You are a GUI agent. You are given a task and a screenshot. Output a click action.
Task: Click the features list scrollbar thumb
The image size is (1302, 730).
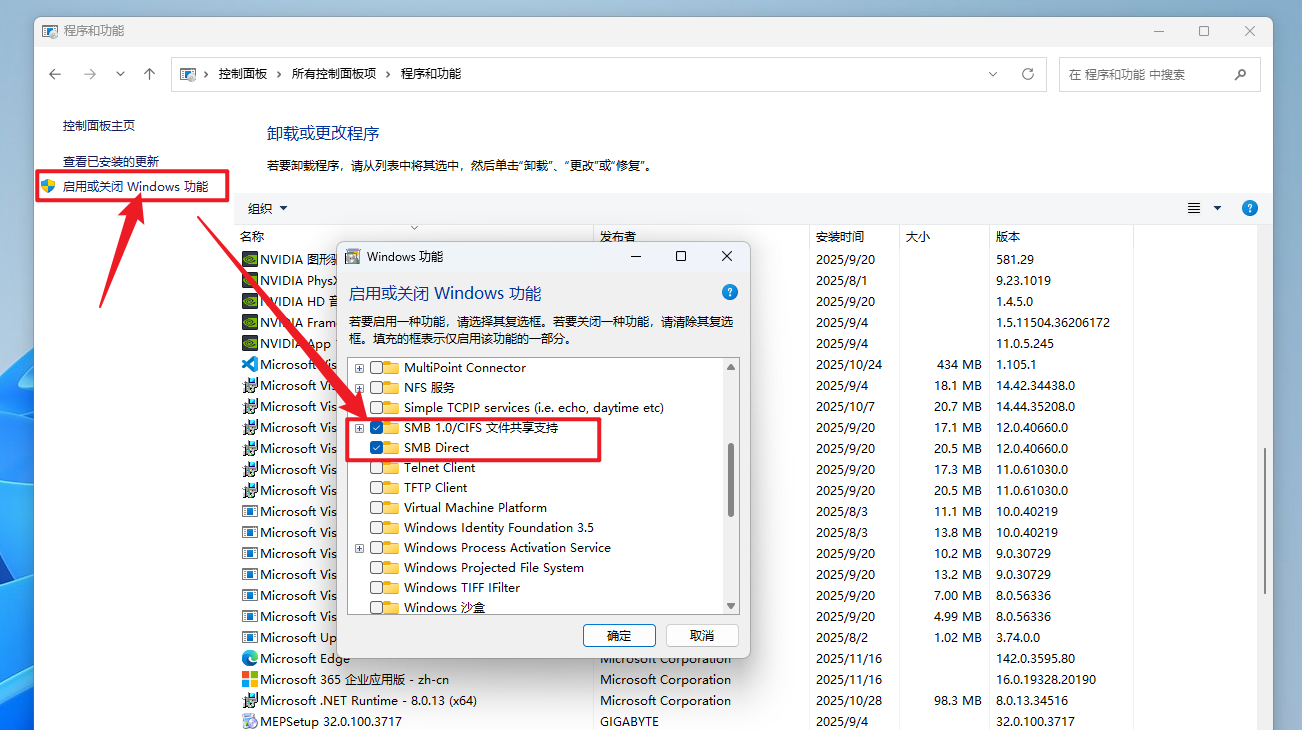tap(731, 480)
